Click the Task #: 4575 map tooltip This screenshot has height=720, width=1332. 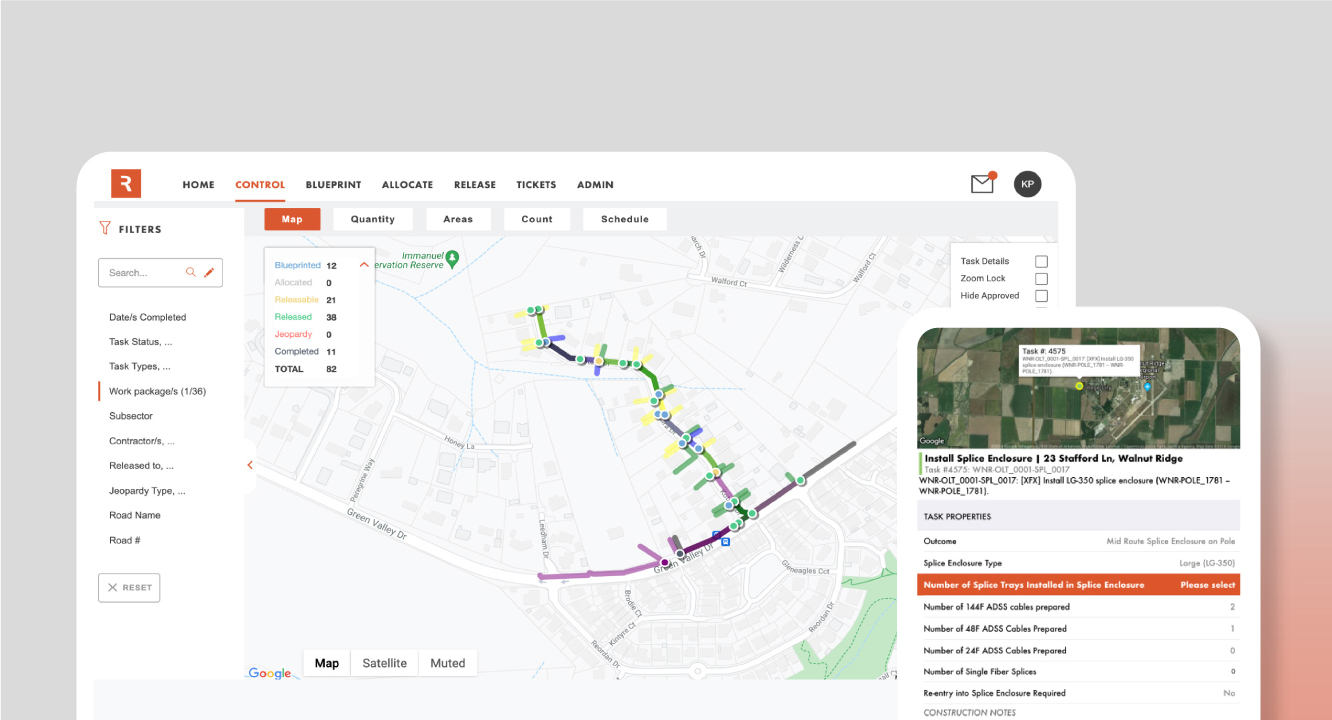point(1078,361)
